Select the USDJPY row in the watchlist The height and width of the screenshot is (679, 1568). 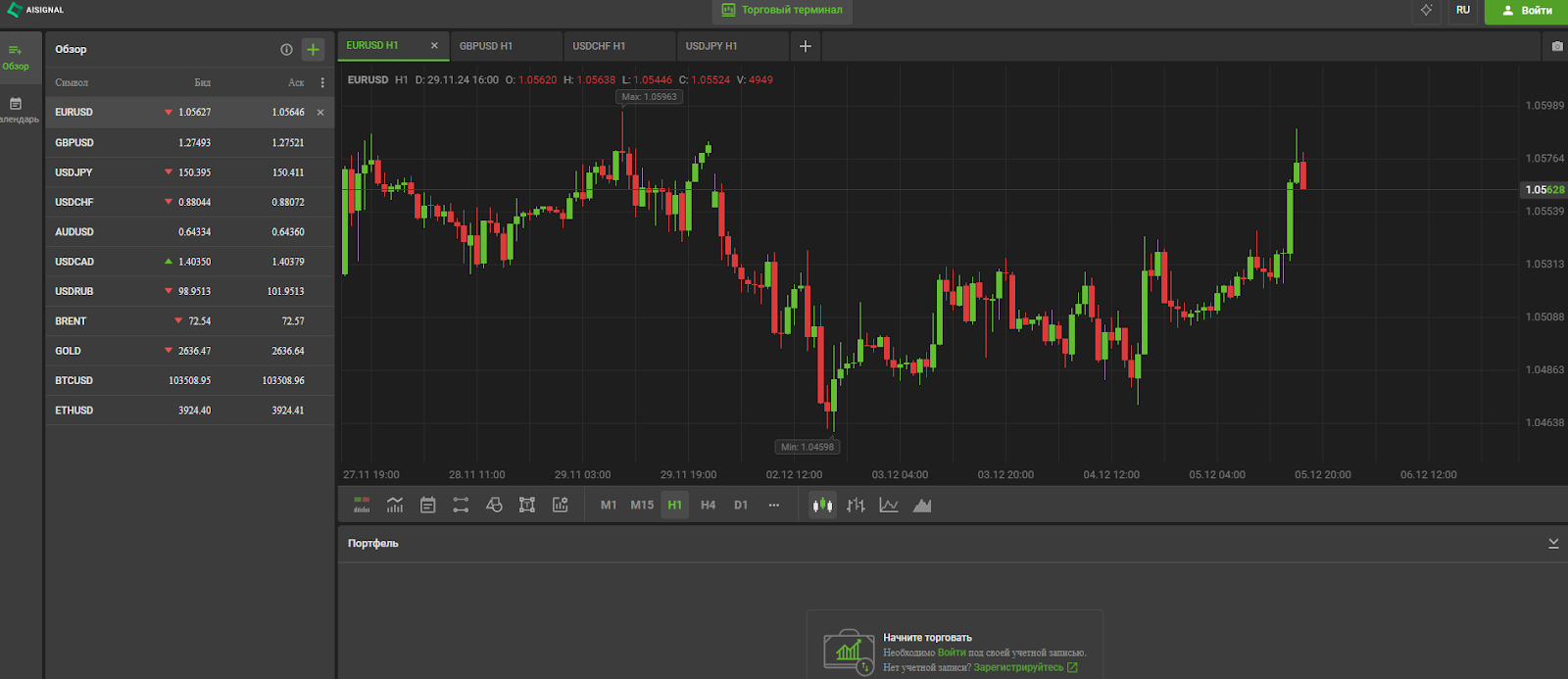click(x=189, y=172)
